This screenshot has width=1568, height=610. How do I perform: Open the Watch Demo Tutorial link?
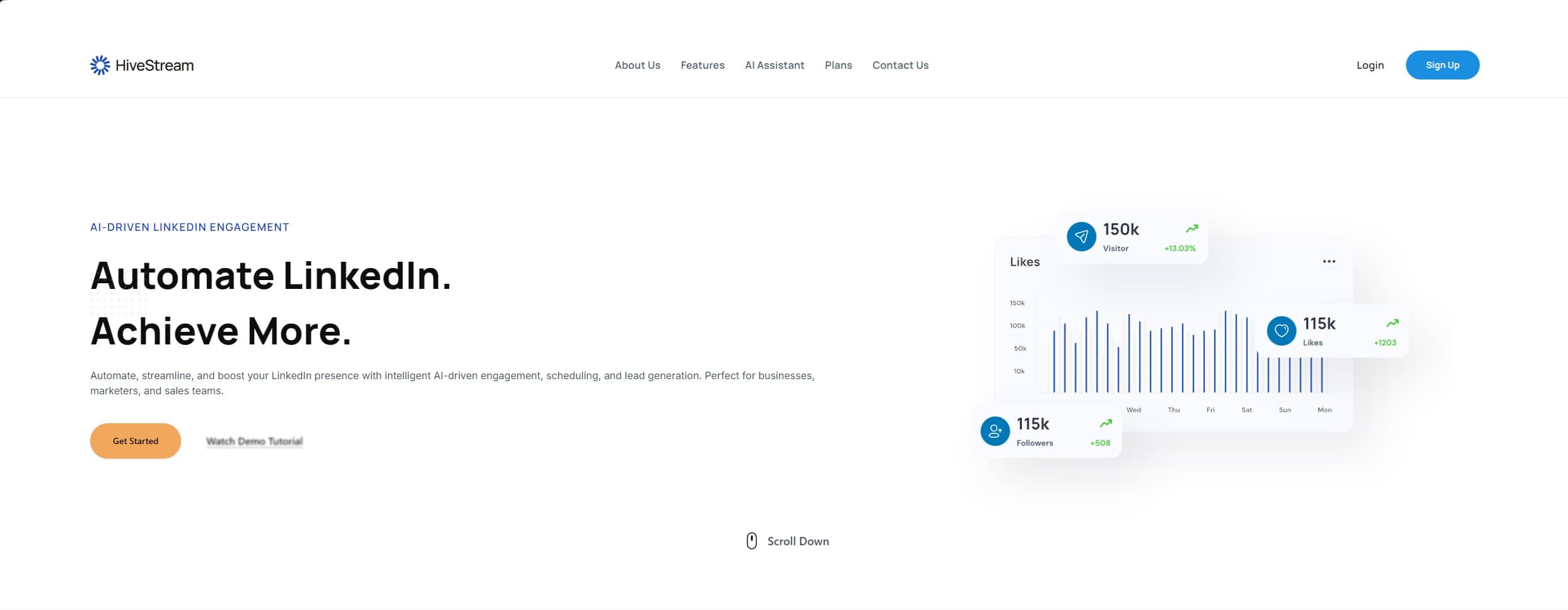254,441
